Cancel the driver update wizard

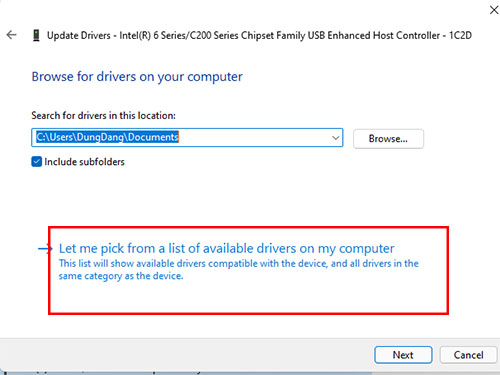point(468,355)
